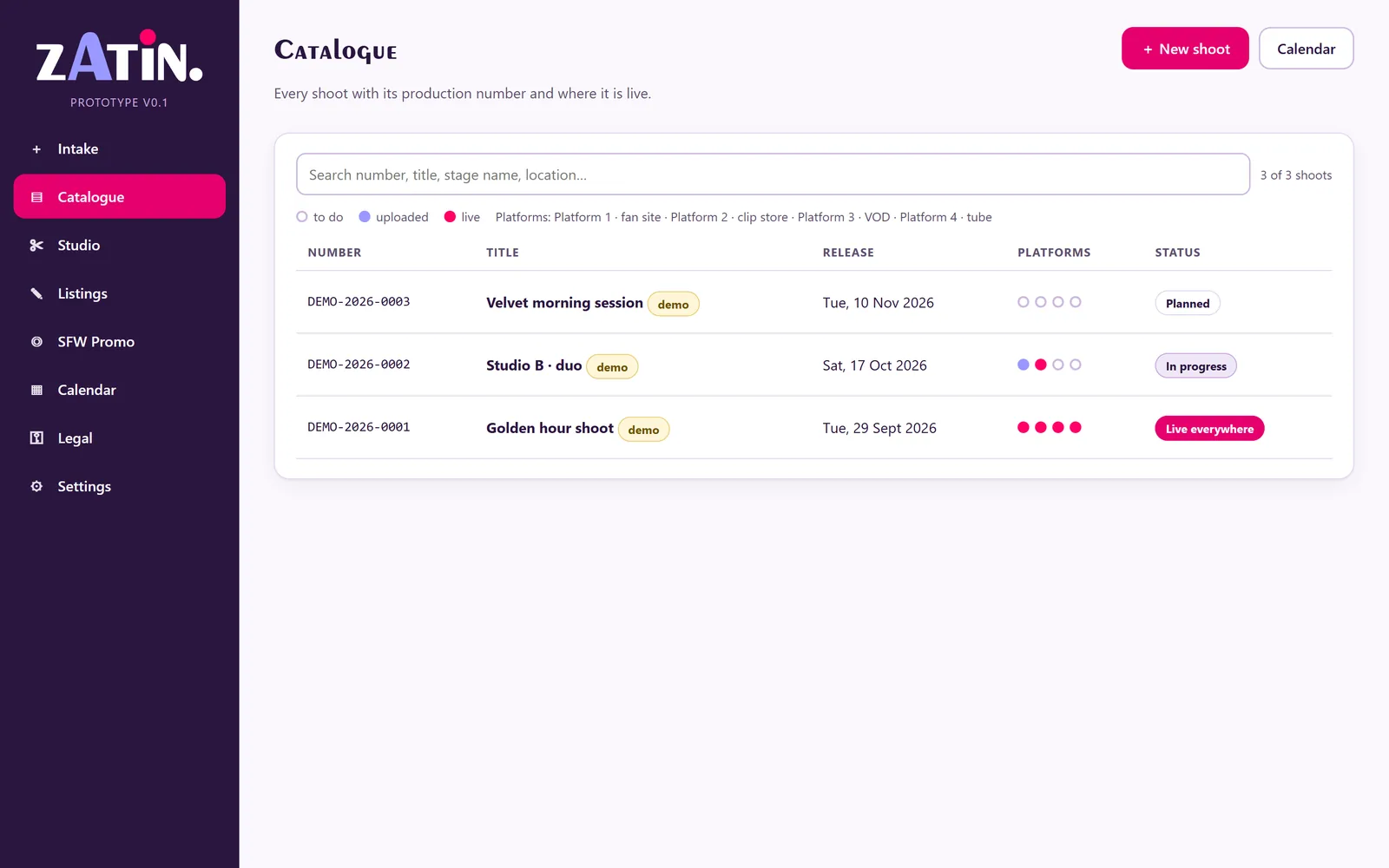
Task: Click production number DEMO-2026-0001
Action: [x=359, y=427]
